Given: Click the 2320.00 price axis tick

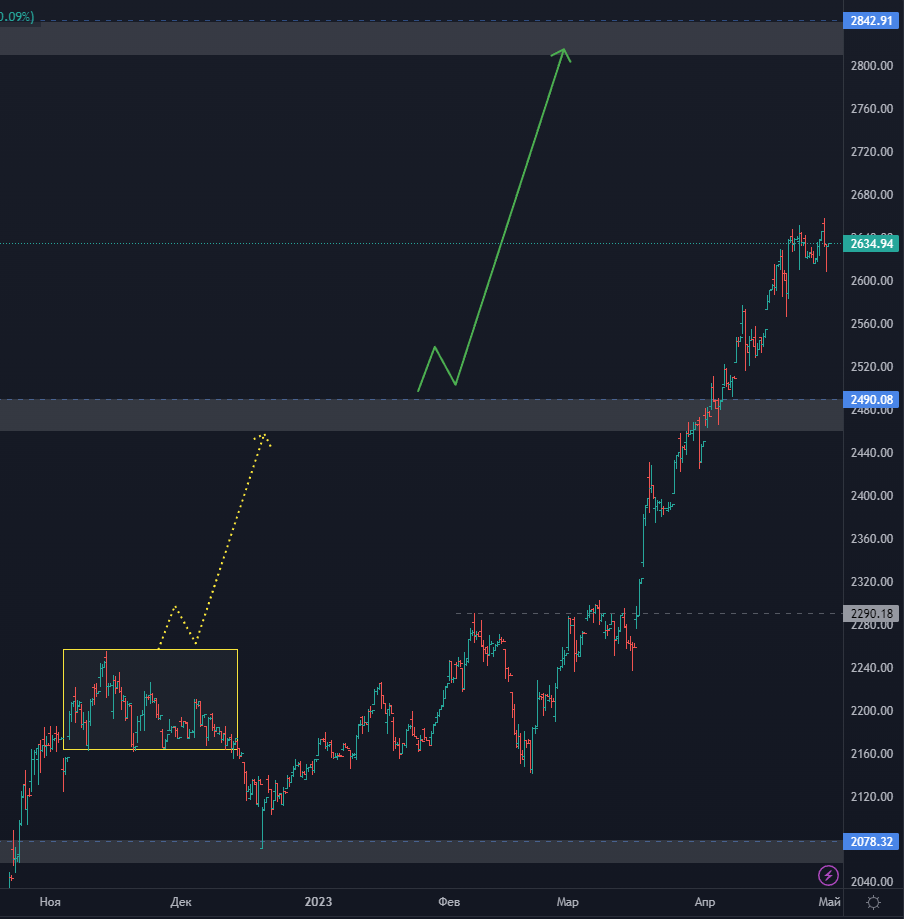Looking at the screenshot, I should 872,581.
